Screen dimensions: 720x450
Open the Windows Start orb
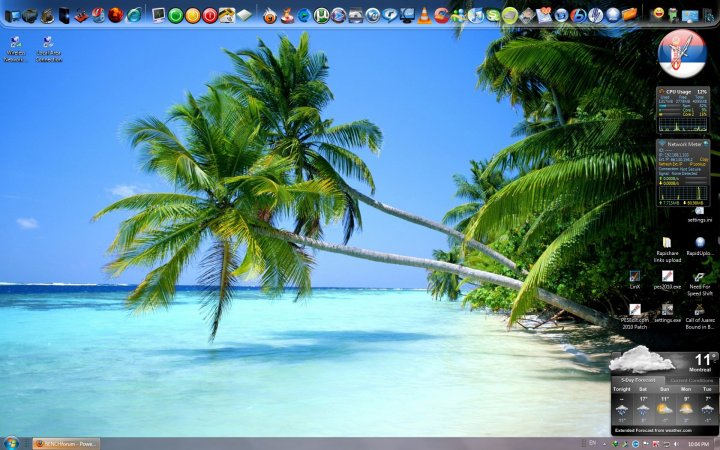tap(11, 443)
